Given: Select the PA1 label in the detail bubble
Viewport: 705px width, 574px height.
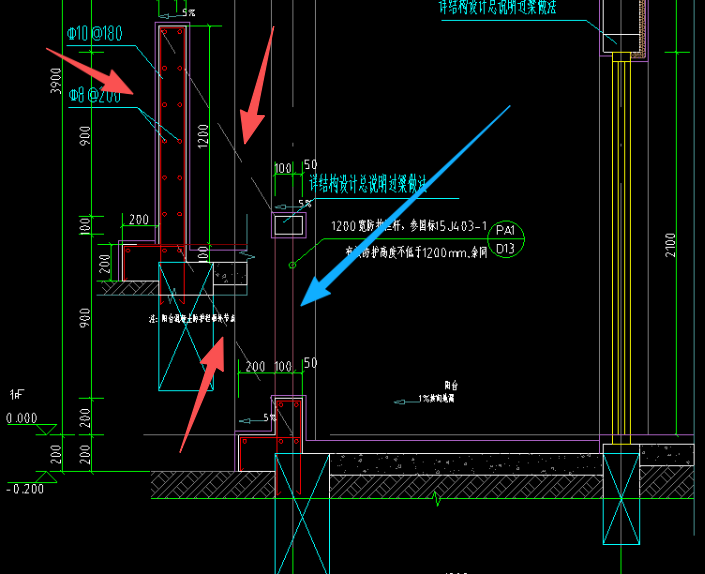Looking at the screenshot, I should [x=505, y=231].
